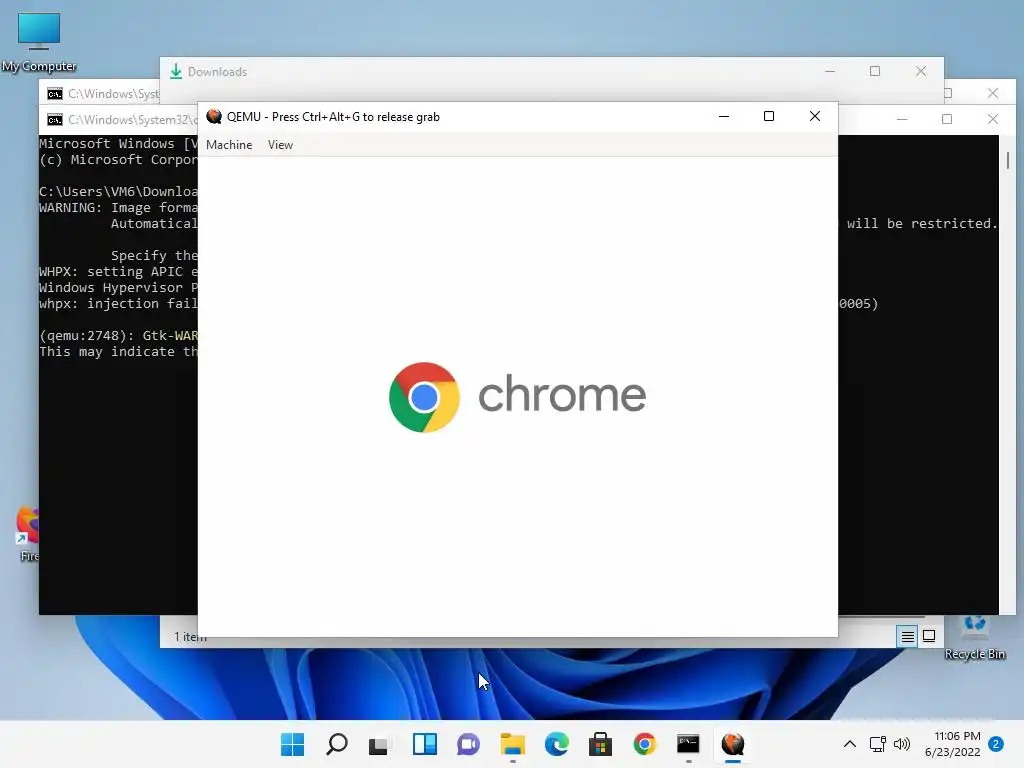
Task: Open My Computer desktop icon
Action: (39, 42)
